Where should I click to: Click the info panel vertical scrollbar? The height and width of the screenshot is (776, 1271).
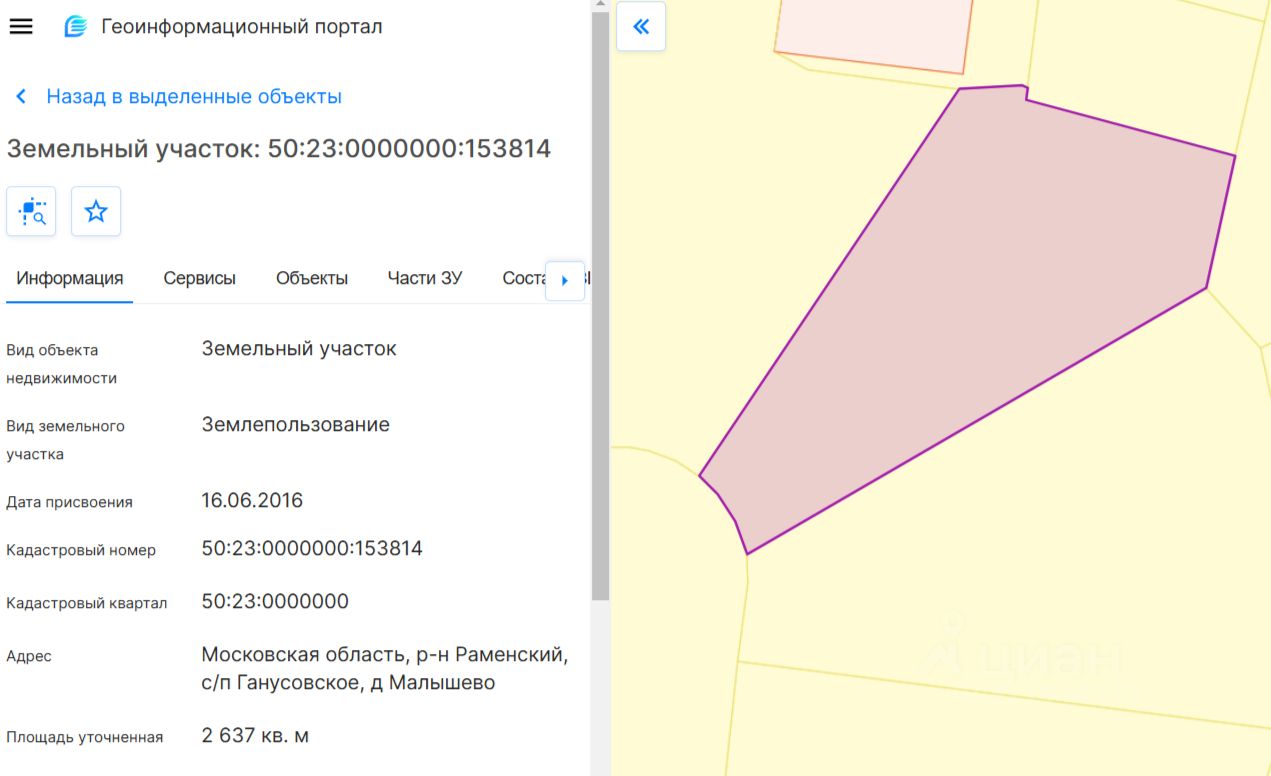(600, 305)
